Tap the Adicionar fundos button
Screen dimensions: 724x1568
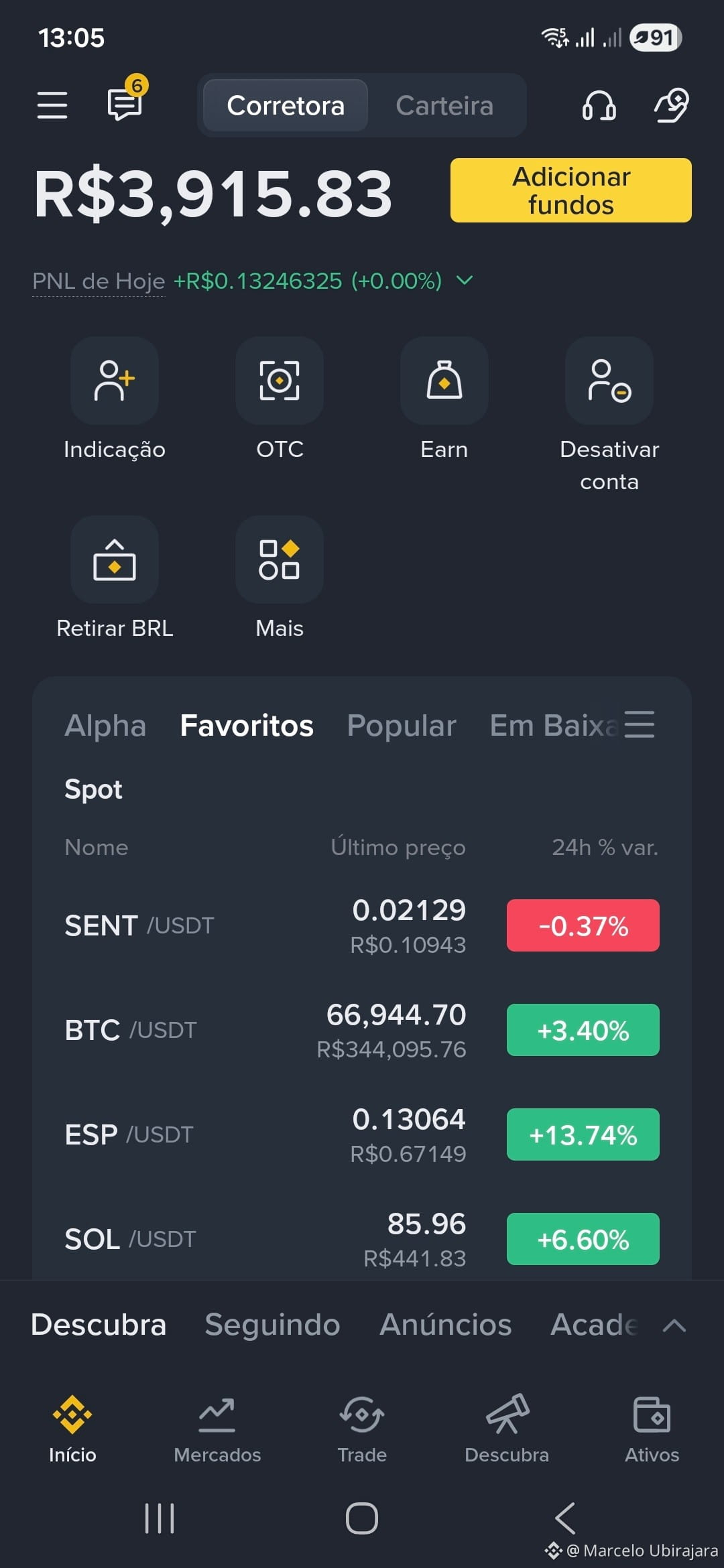[x=571, y=190]
